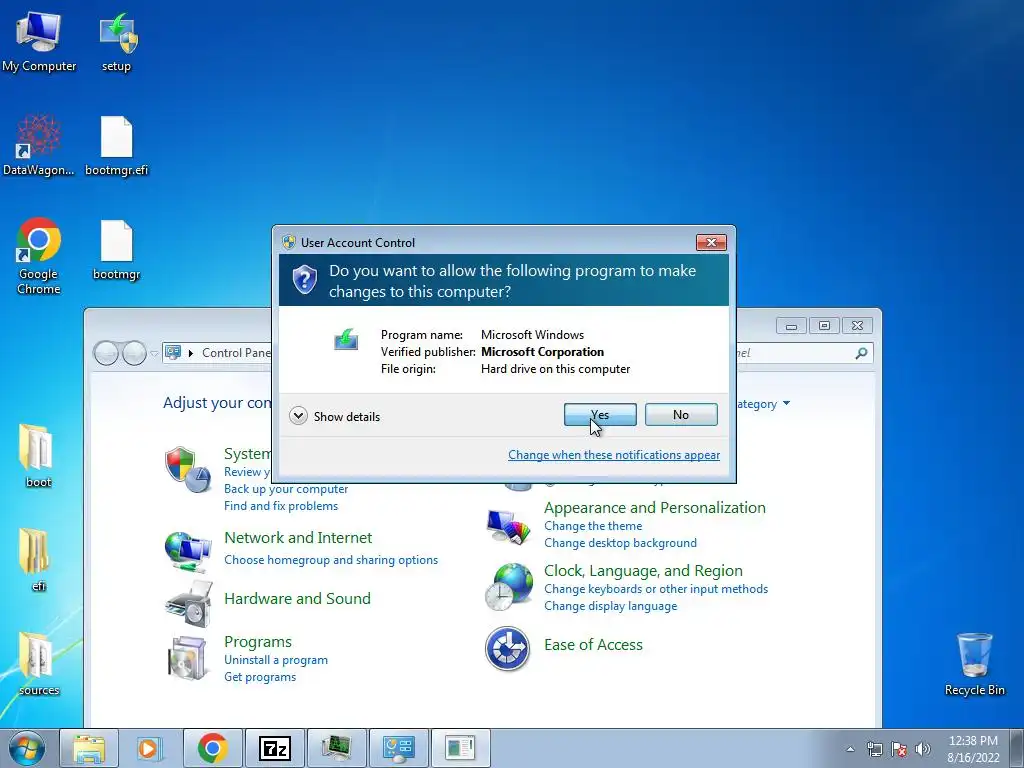1024x768 pixels.
Task: Select the Google Chrome desktop shortcut
Action: (39, 256)
